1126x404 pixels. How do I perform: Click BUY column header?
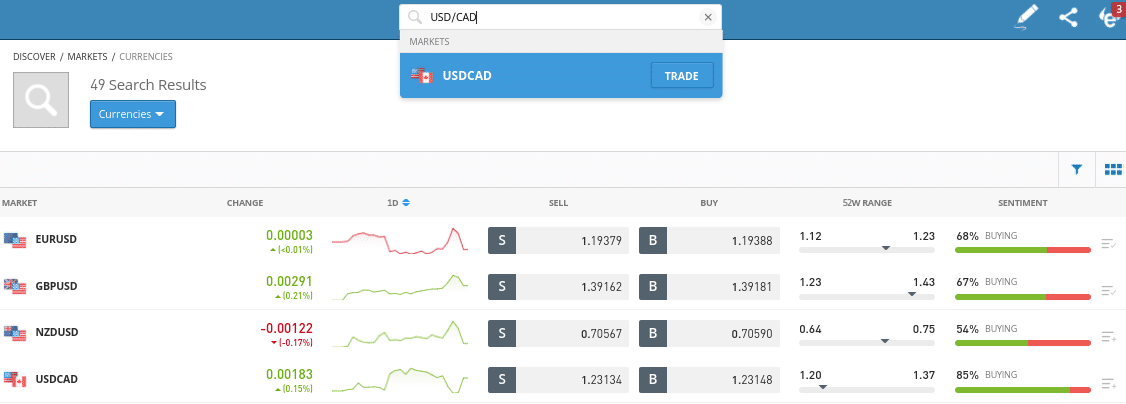(x=709, y=203)
